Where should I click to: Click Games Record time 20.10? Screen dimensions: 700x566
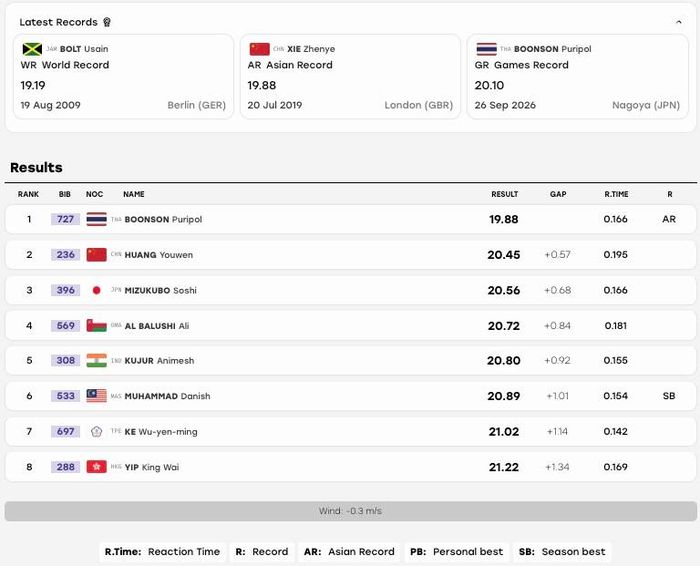[489, 85]
